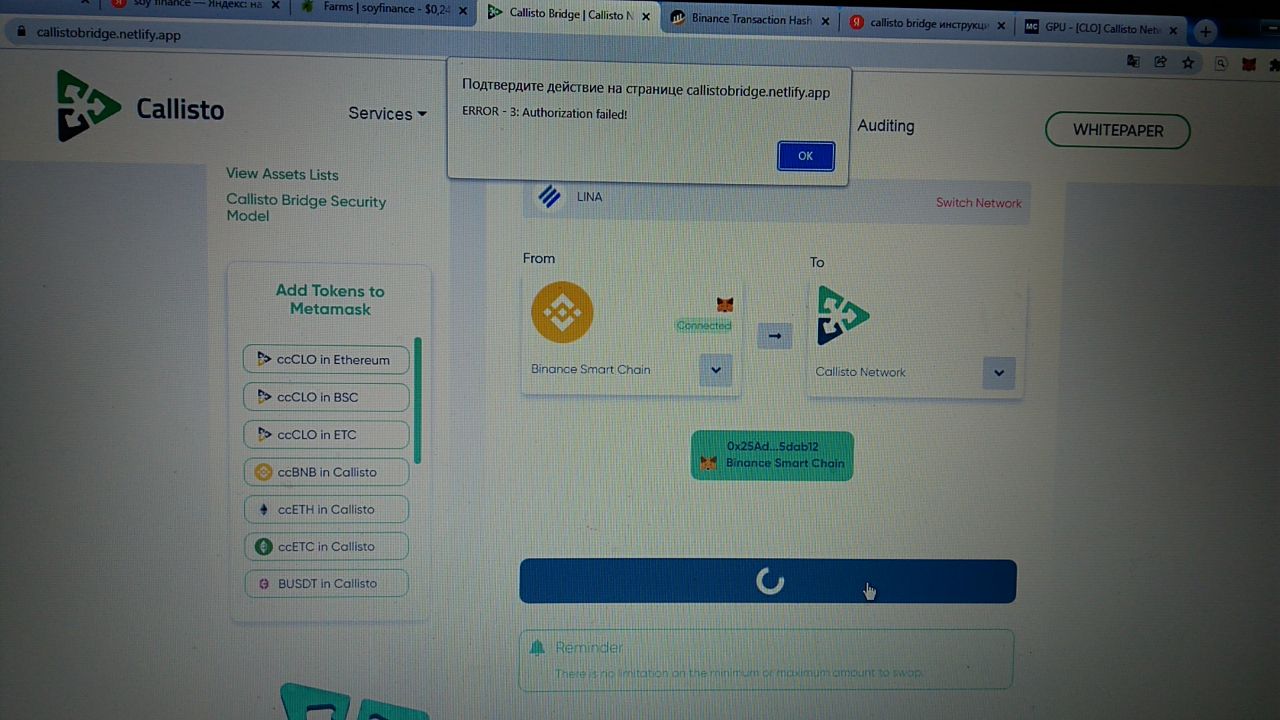Add ccETH in Callisto to Metamask
Screen dimensions: 1280x720
click(x=326, y=509)
